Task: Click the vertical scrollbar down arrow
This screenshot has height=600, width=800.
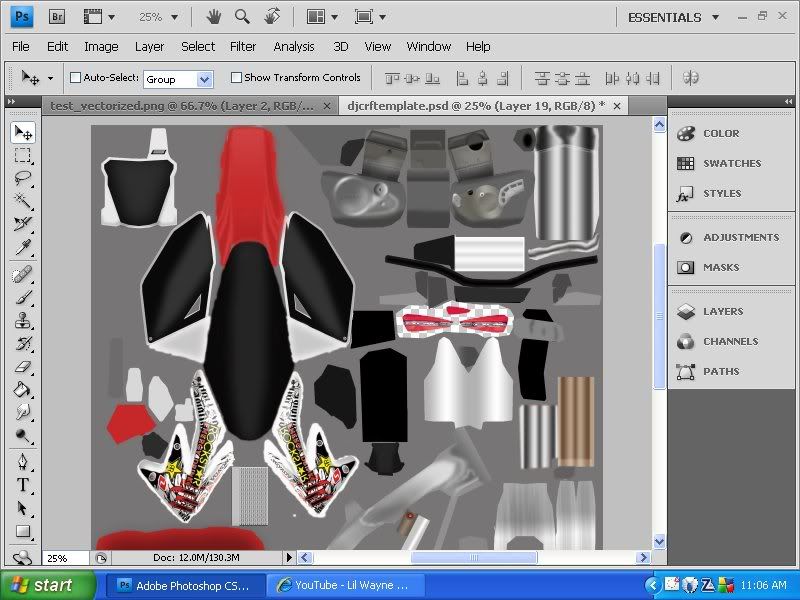Action: point(659,541)
